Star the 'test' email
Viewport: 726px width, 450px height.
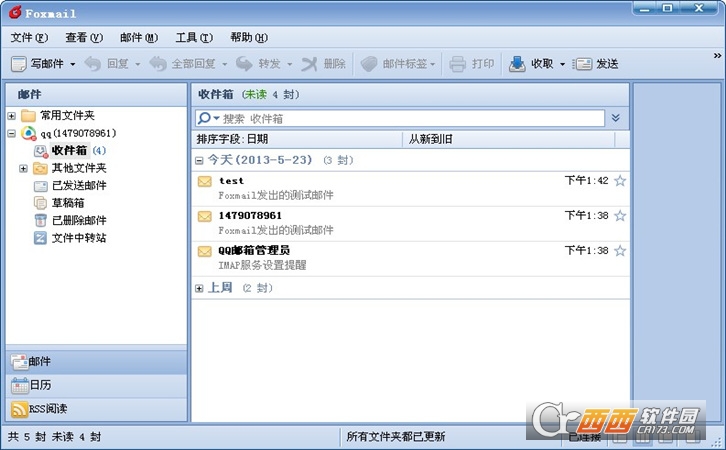620,181
